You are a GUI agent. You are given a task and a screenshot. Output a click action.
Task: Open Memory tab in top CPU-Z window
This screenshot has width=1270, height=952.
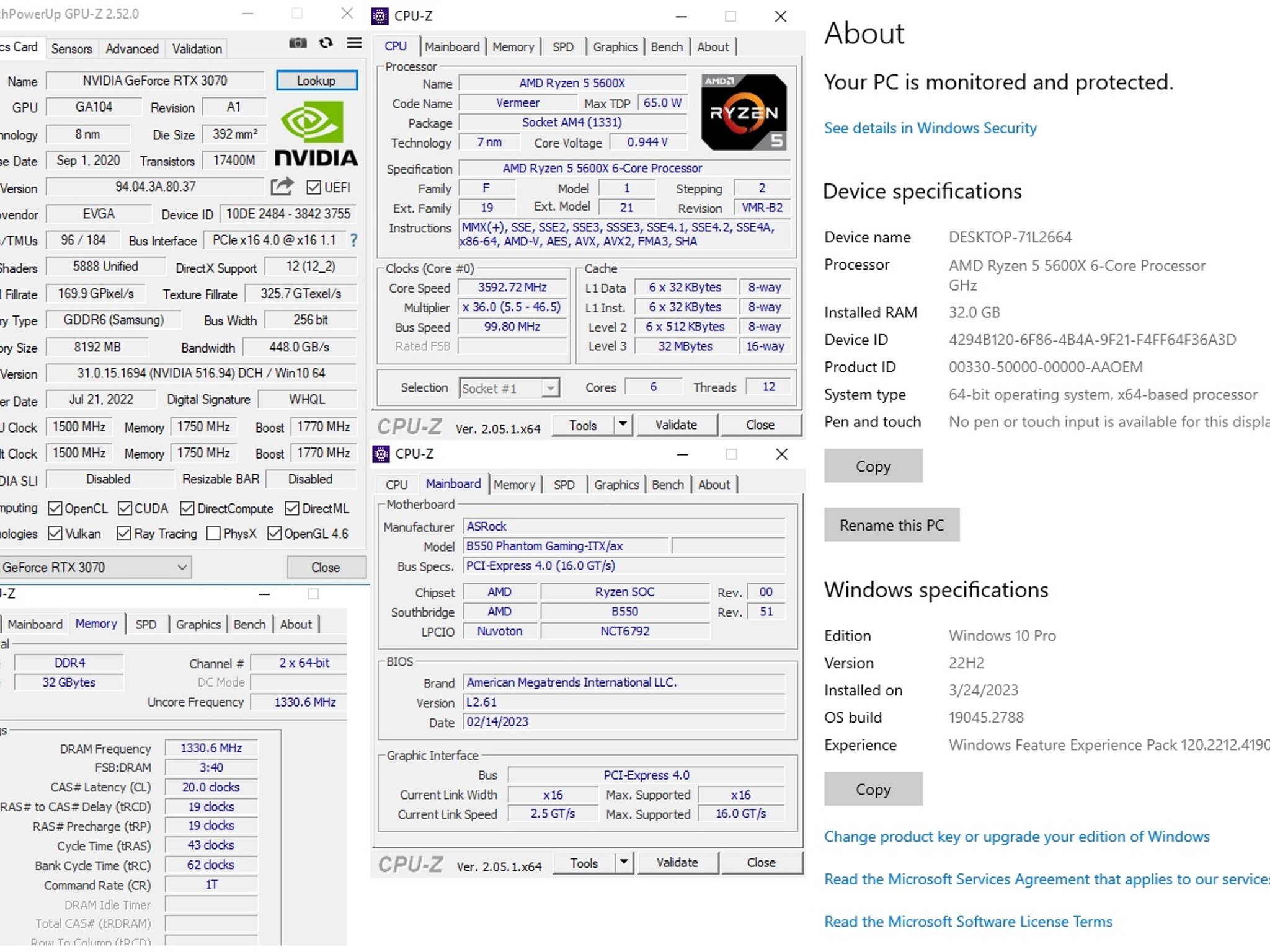[513, 47]
